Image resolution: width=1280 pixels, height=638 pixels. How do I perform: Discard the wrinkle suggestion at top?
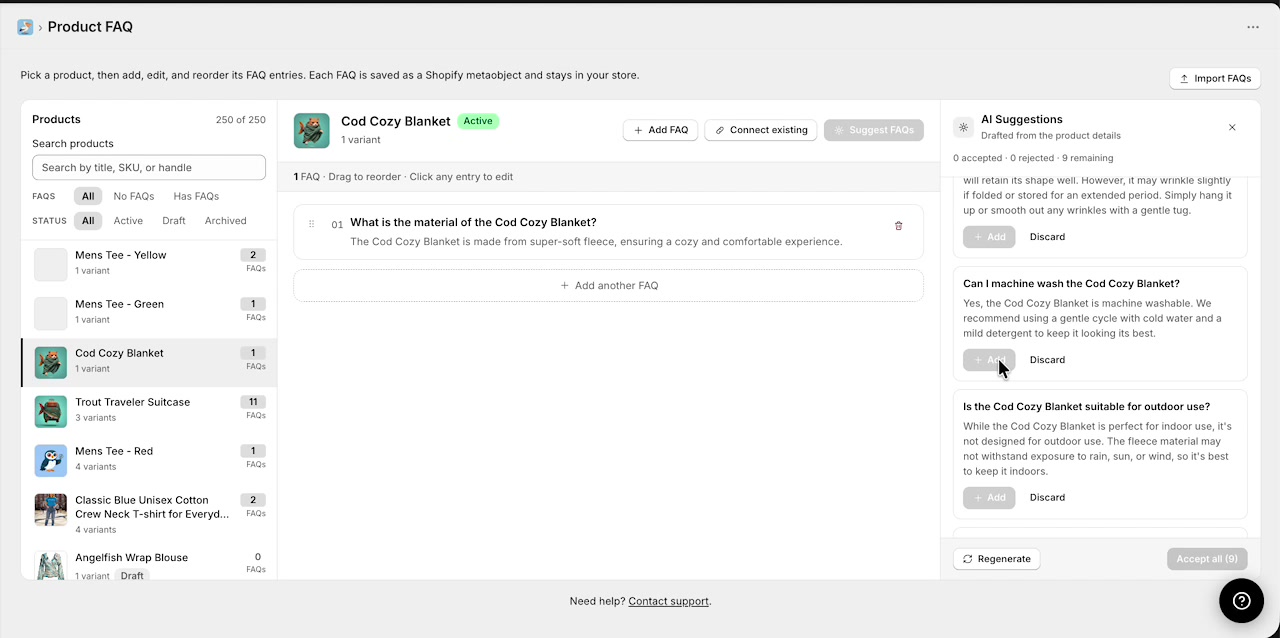pos(1047,237)
